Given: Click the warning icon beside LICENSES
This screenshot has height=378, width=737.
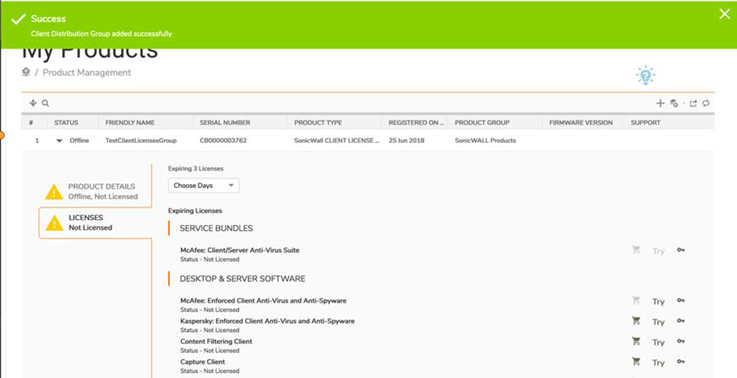Looking at the screenshot, I should tap(54, 223).
